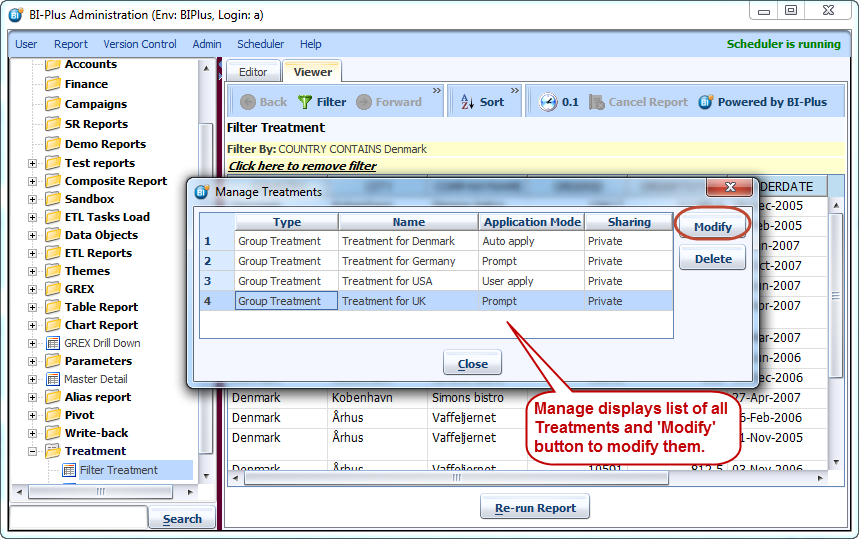Click the Cancel Report icon
The image size is (859, 539).
coord(597,102)
